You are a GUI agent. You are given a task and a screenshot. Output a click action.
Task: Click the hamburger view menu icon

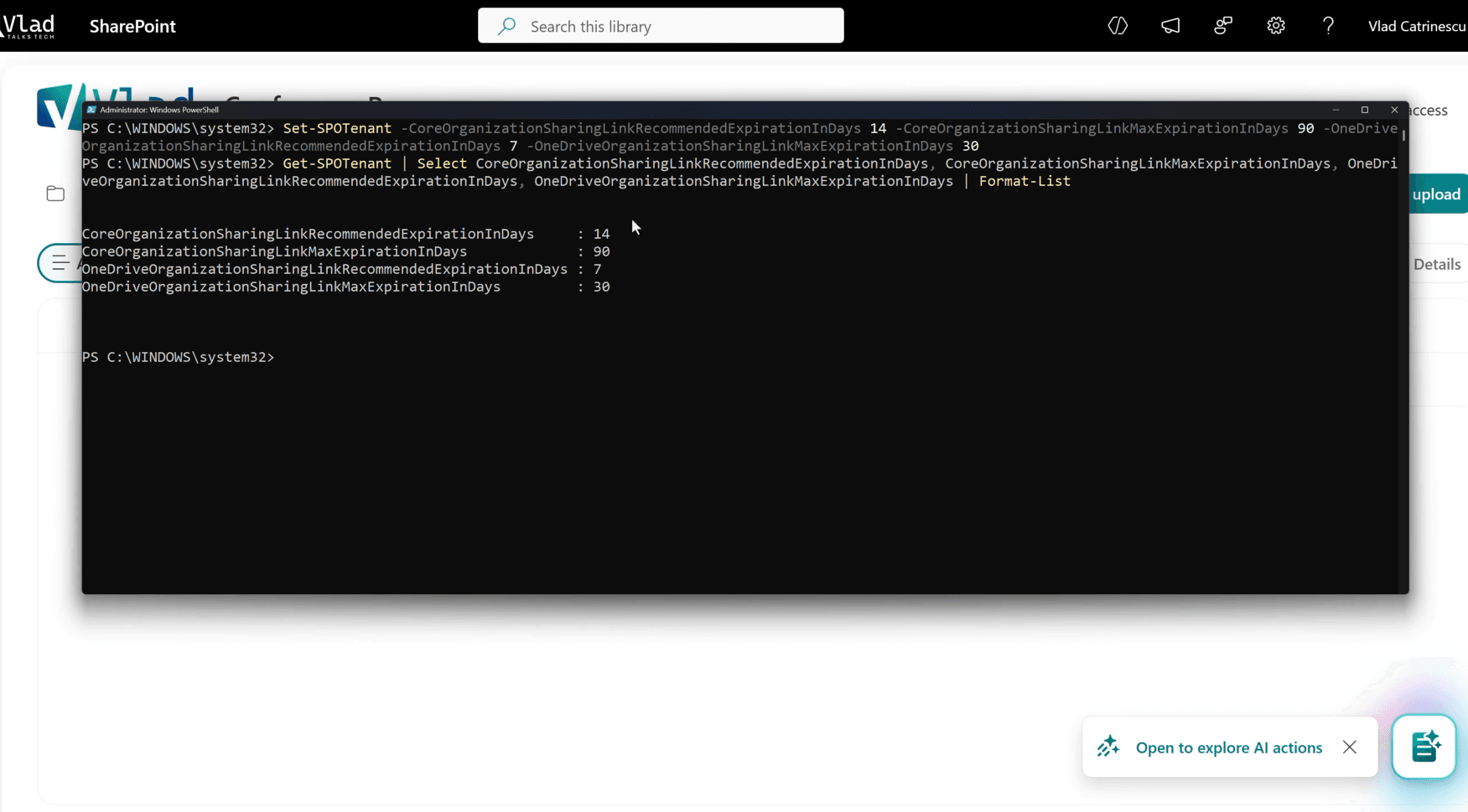[x=60, y=263]
